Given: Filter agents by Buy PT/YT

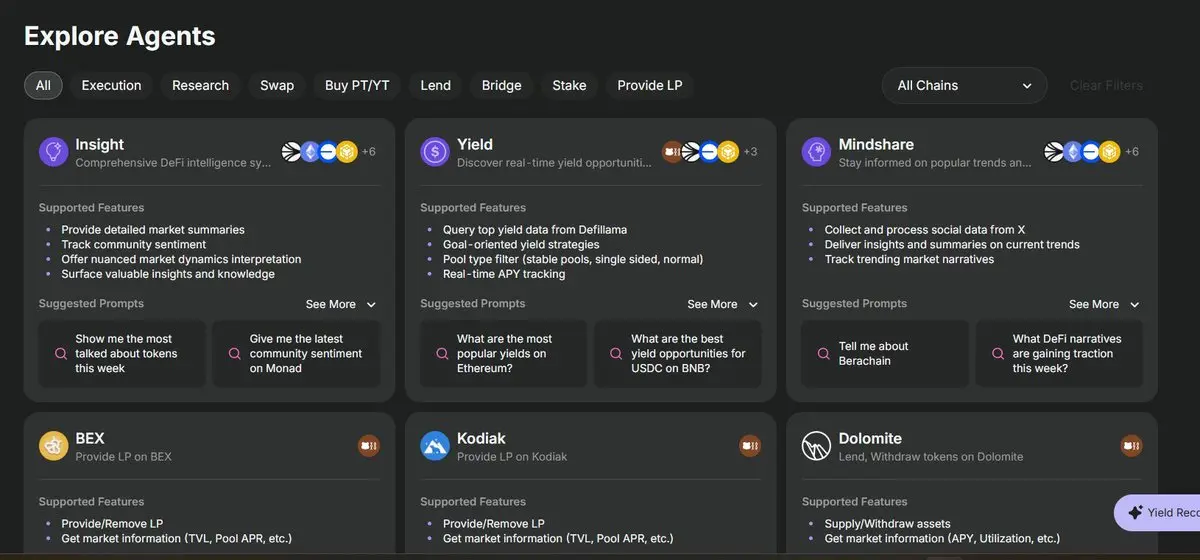Looking at the screenshot, I should [x=357, y=86].
